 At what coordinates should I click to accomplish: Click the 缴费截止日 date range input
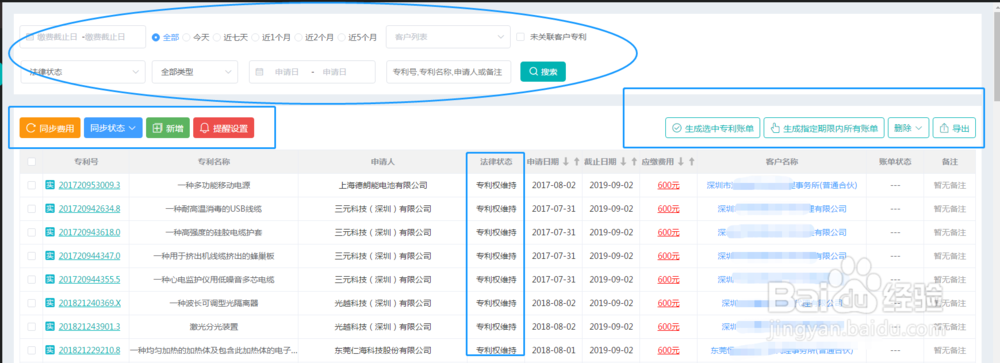pyautogui.click(x=83, y=37)
